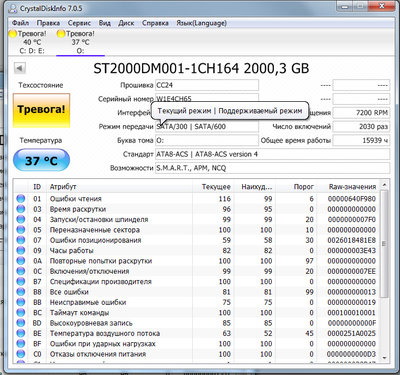
Task: Open the Сервис menu
Action: 79,23
